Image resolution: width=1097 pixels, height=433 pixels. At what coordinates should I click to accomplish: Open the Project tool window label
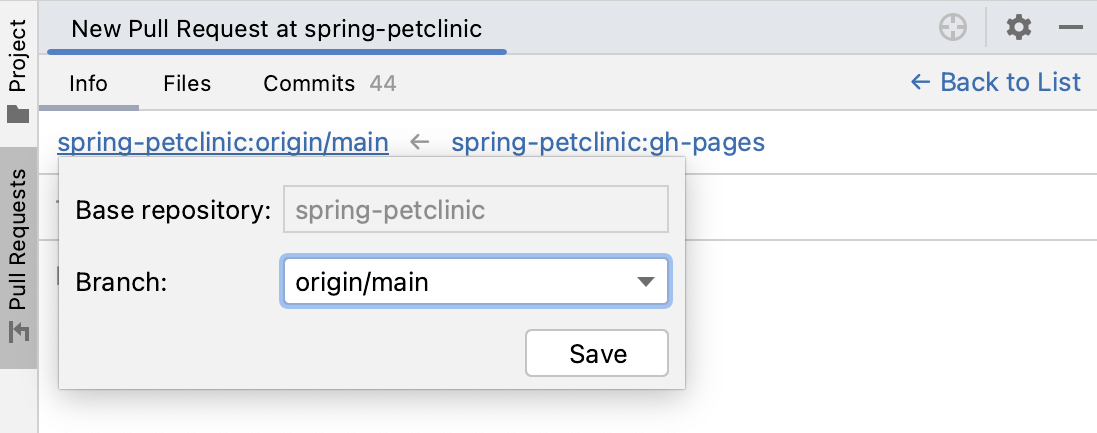18,56
